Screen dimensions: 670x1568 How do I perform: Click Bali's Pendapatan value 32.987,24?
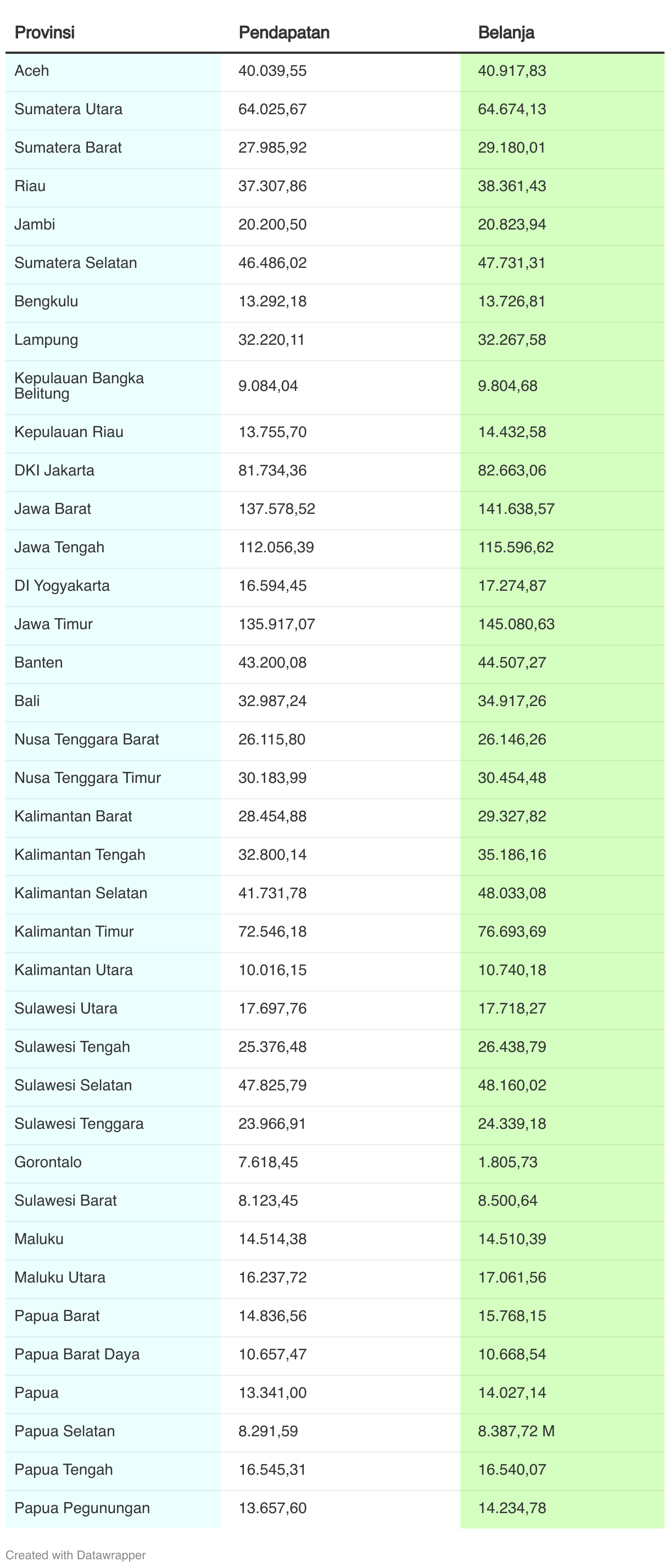pyautogui.click(x=272, y=701)
